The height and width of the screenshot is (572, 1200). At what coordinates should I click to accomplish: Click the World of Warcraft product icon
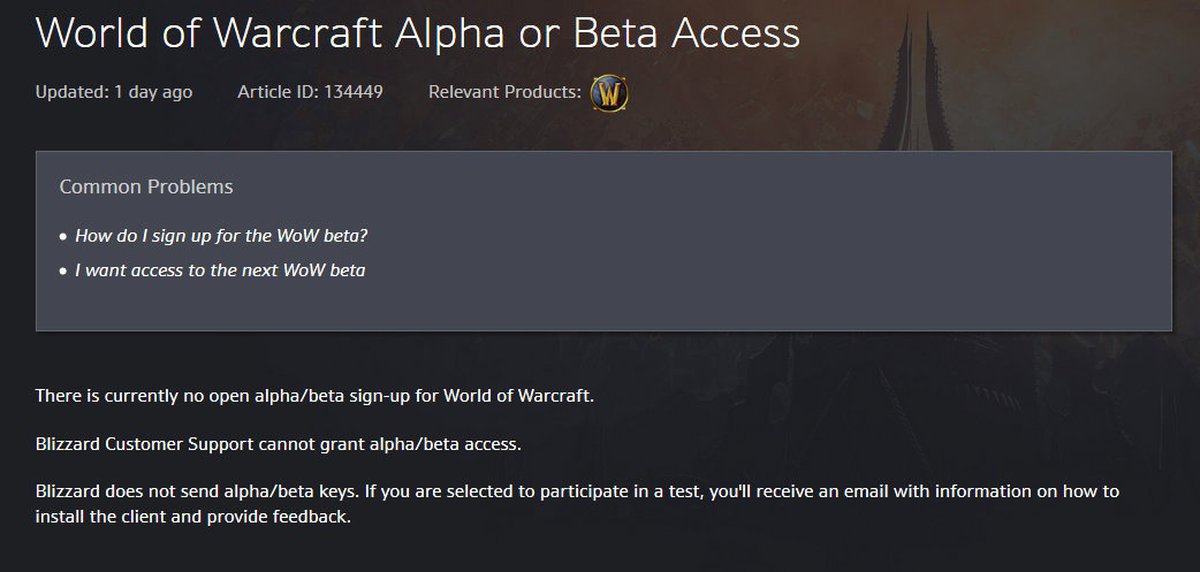[x=609, y=93]
